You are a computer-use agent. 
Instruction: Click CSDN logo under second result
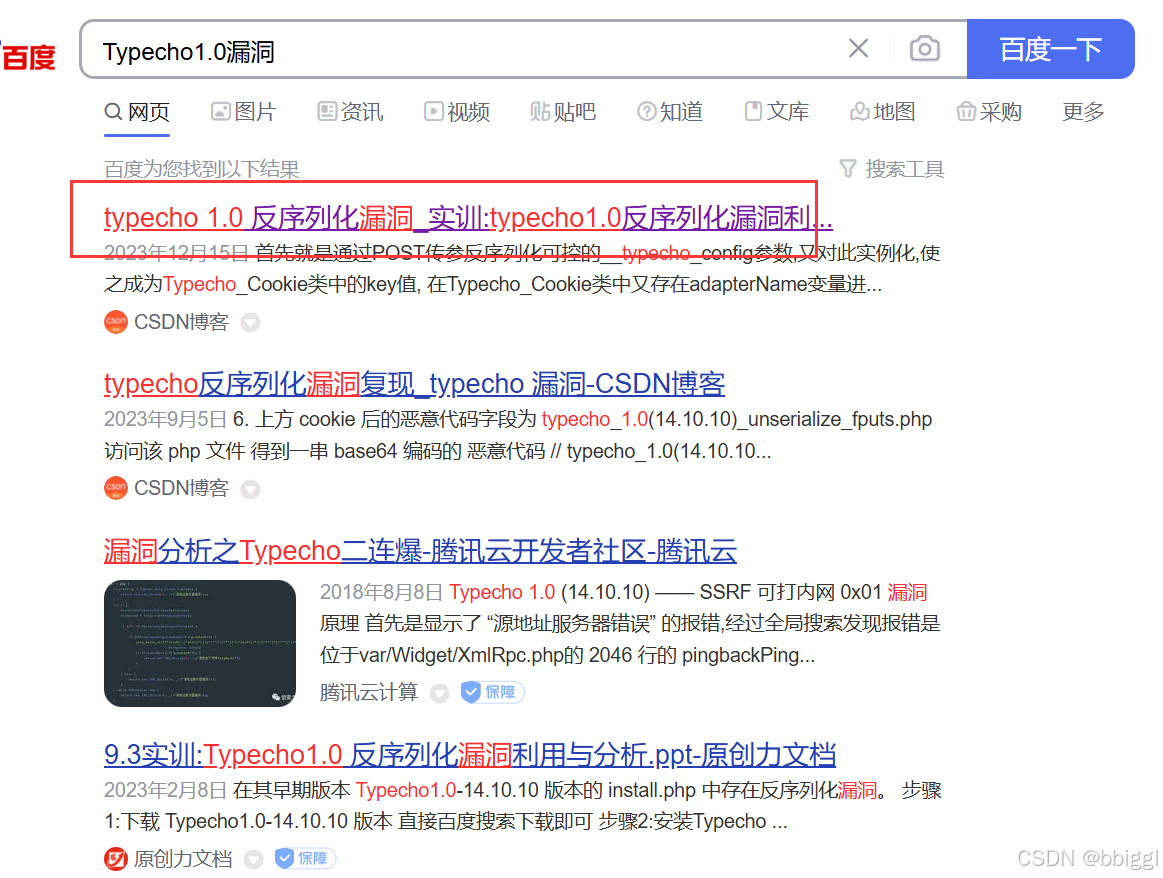pyautogui.click(x=116, y=488)
